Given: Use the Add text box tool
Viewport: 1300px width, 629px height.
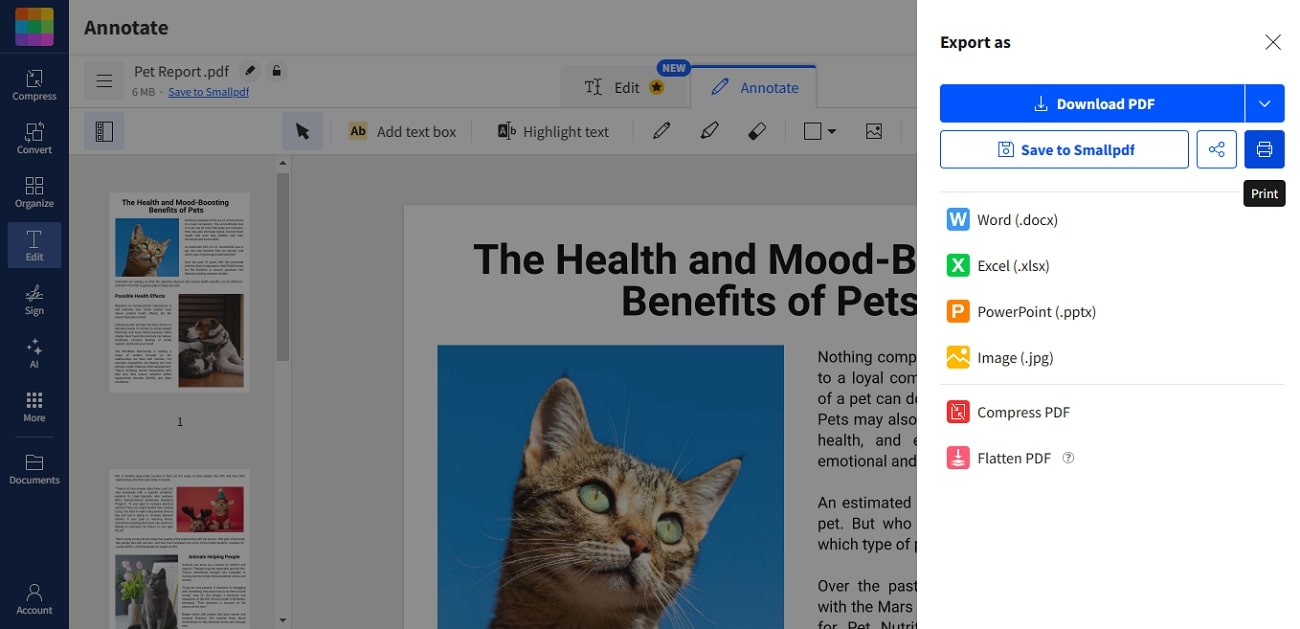Looking at the screenshot, I should tap(402, 130).
